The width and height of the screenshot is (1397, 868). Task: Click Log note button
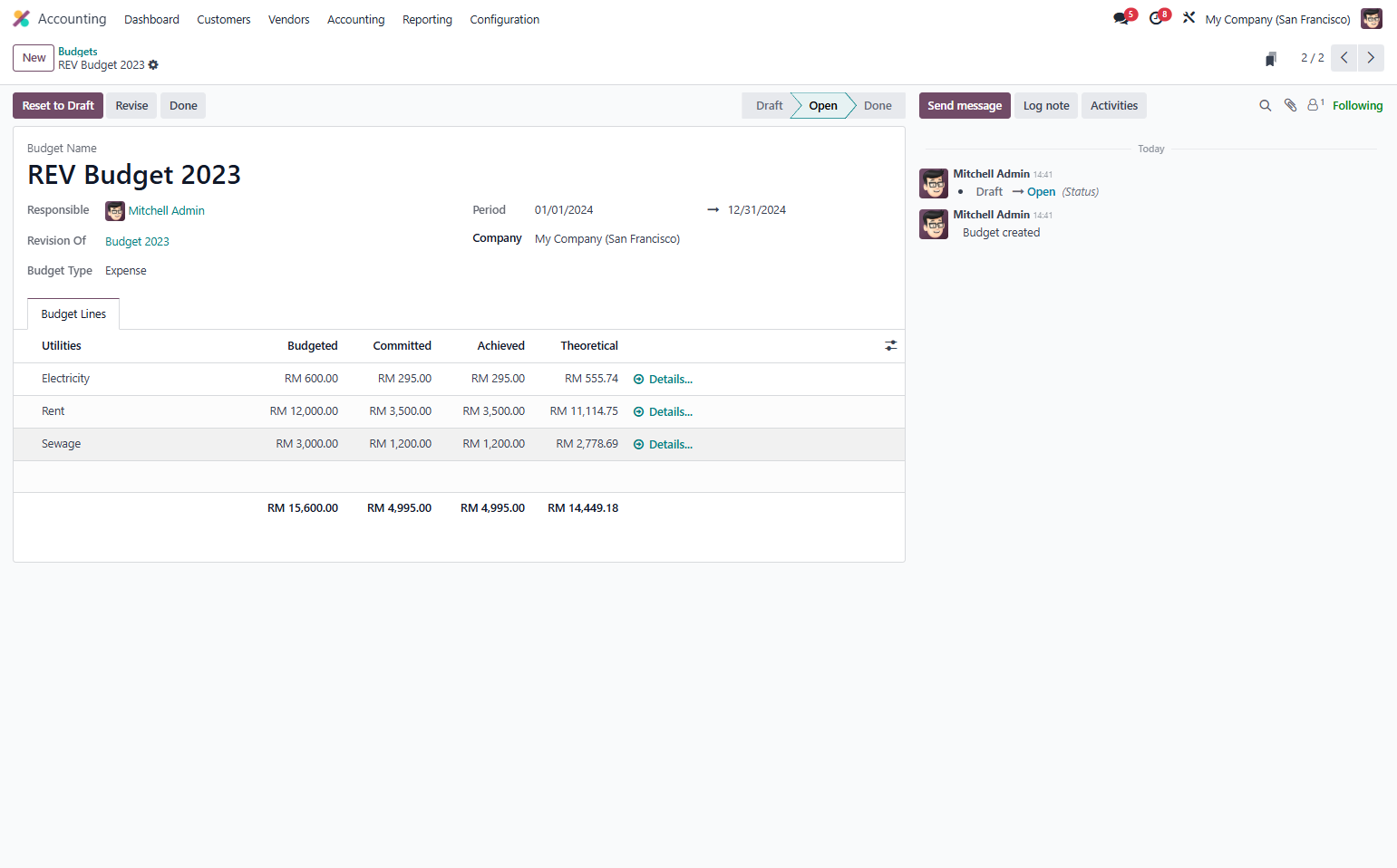[1046, 106]
